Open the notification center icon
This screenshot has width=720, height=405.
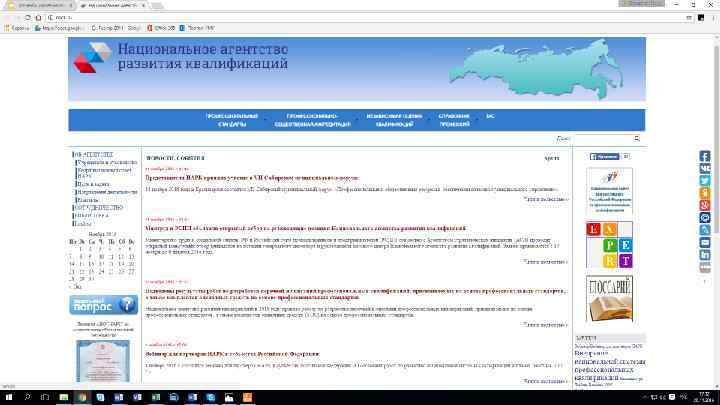(672, 397)
